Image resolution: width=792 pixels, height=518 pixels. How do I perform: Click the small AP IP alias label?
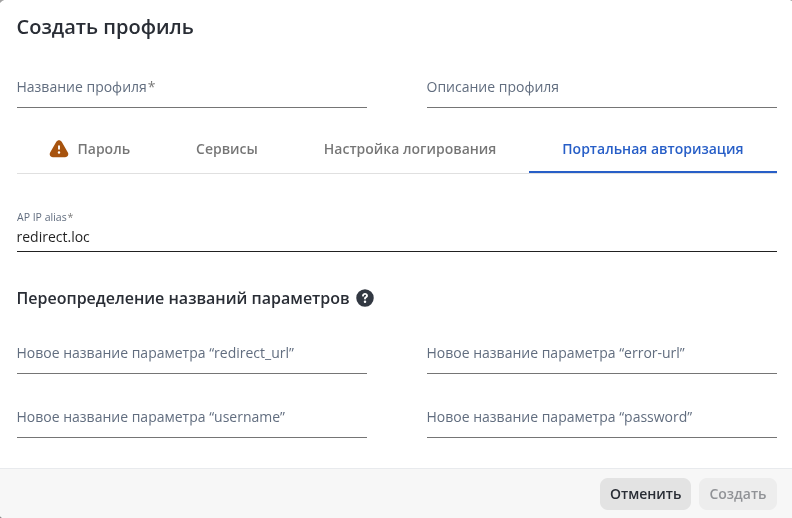[x=44, y=217]
